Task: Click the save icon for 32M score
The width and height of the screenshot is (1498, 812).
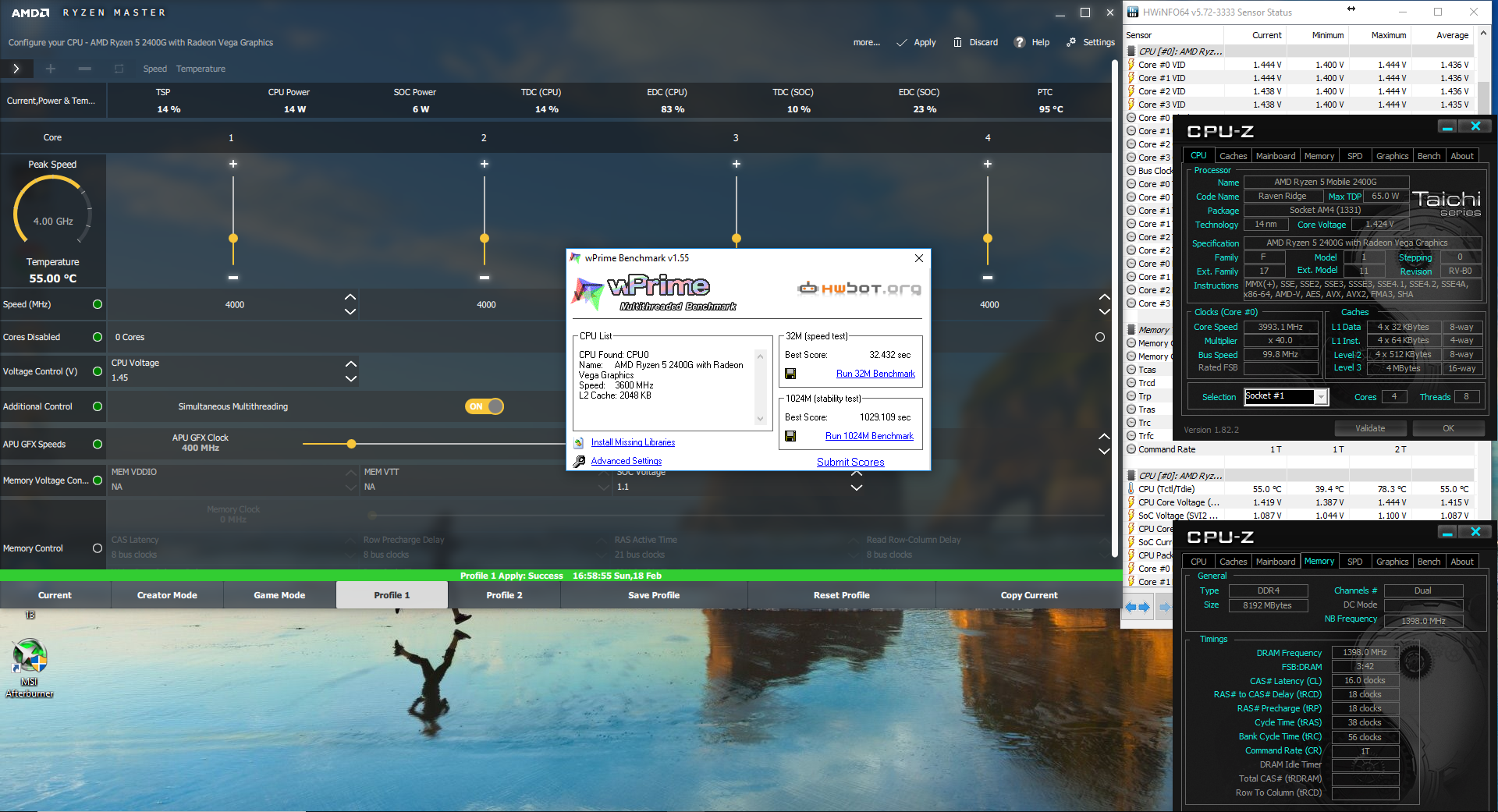Action: coord(790,374)
